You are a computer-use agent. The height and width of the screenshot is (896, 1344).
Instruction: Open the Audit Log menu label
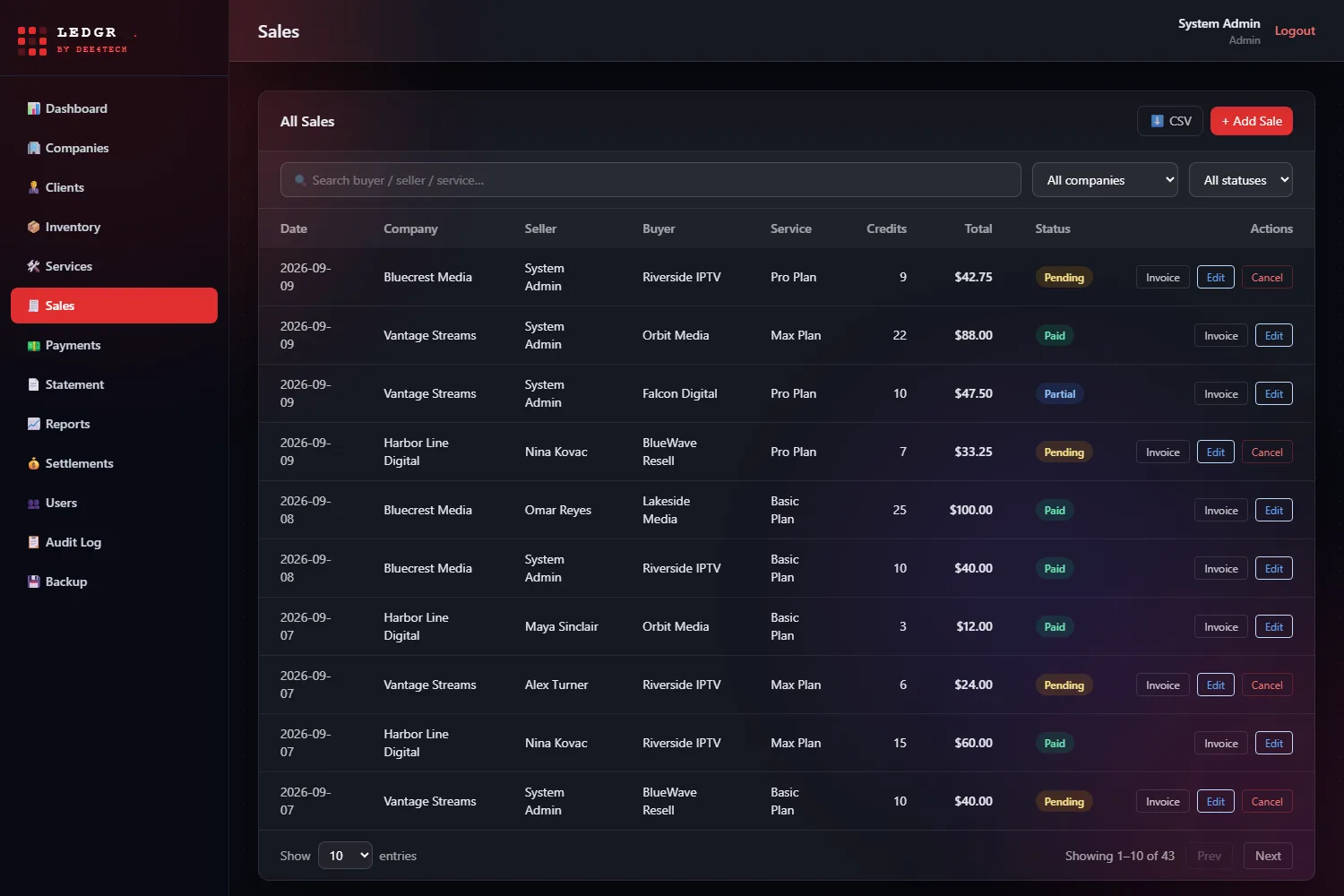pos(73,542)
